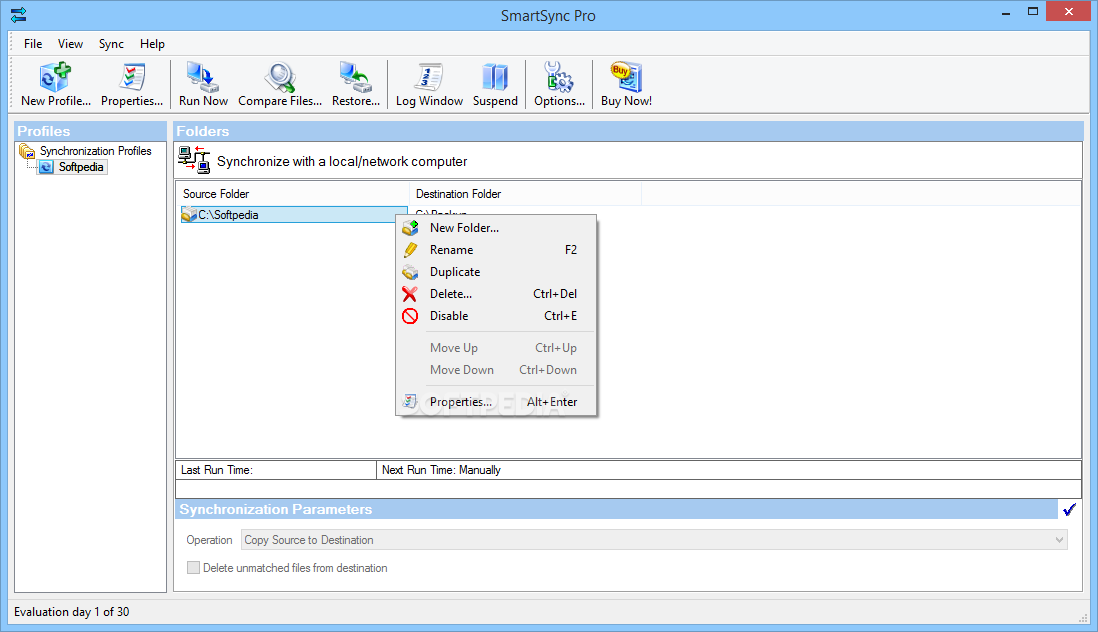The height and width of the screenshot is (632, 1098).
Task: Click the Destination Folder column header
Action: click(525, 194)
